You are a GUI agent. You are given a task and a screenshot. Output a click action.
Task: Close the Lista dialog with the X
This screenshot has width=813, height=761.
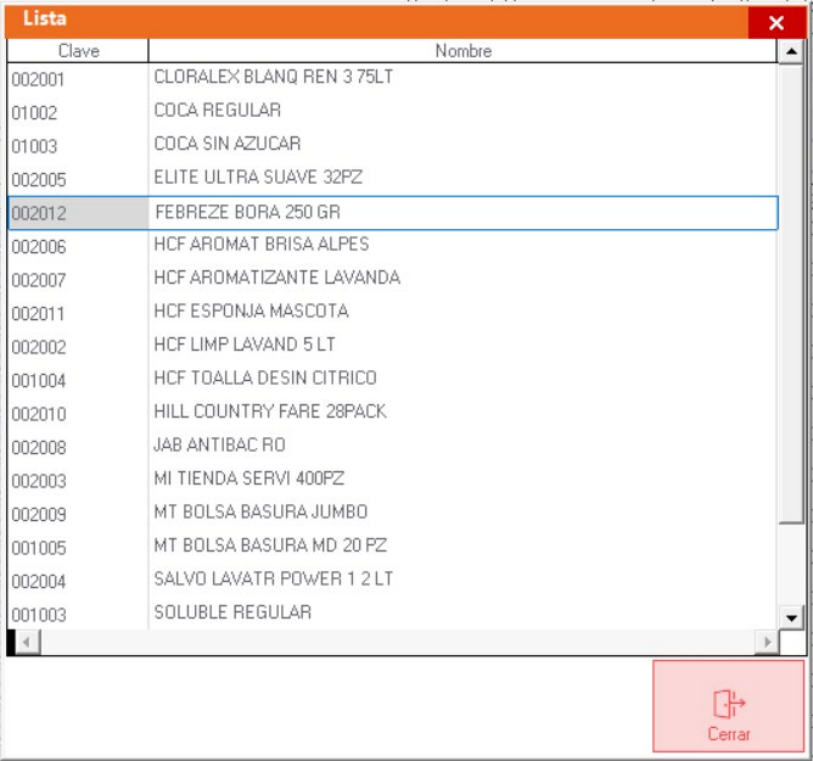[776, 23]
